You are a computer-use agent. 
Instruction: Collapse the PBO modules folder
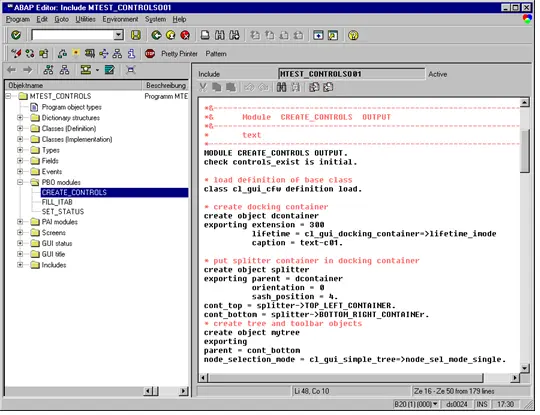(x=20, y=182)
